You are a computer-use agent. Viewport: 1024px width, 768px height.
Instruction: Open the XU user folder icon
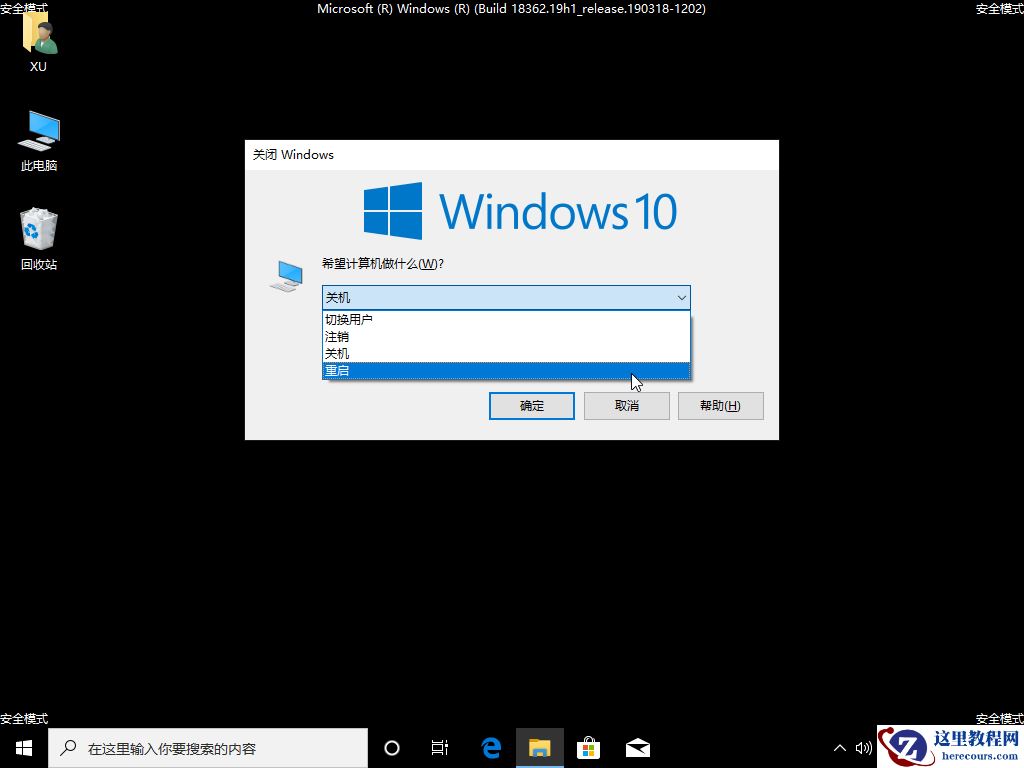click(39, 40)
